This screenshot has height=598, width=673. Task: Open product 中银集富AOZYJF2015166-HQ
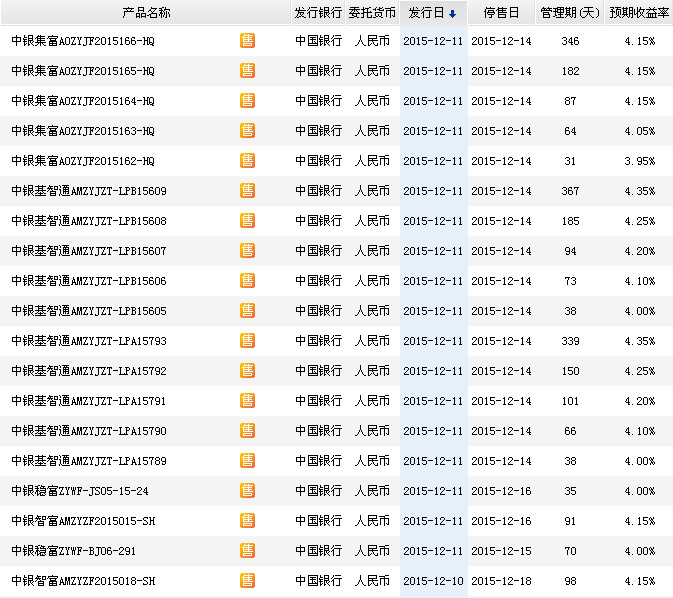click(83, 41)
